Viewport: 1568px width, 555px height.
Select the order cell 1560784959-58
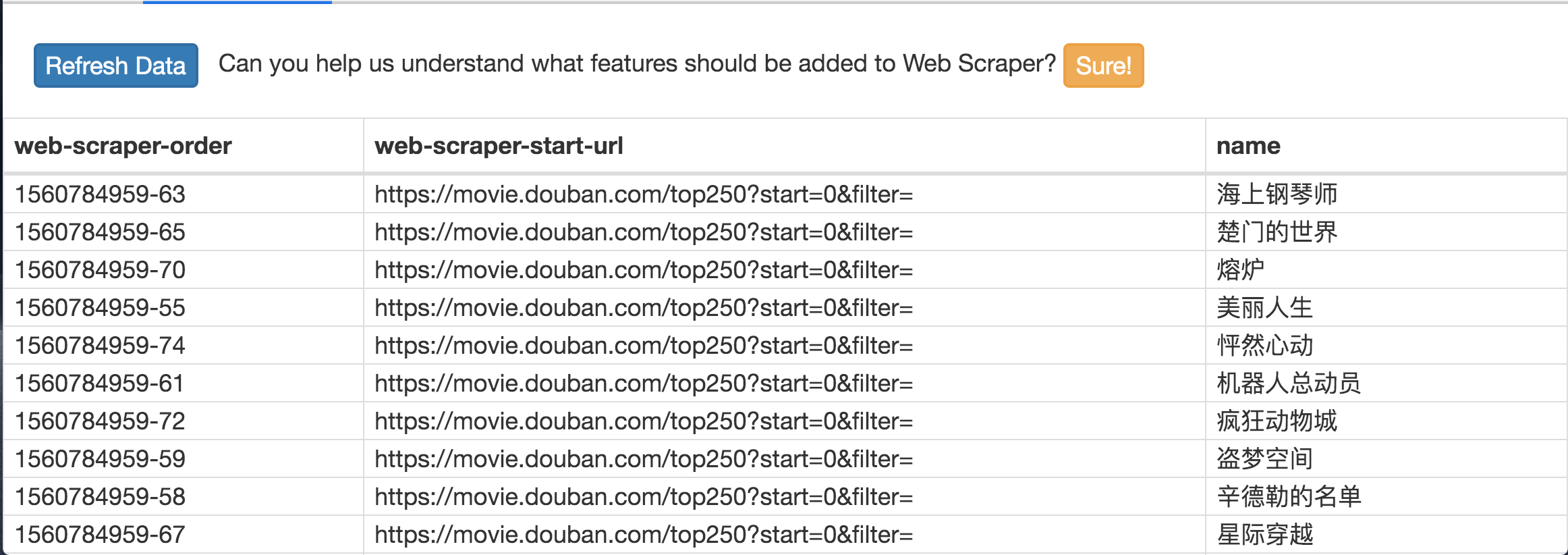point(100,497)
